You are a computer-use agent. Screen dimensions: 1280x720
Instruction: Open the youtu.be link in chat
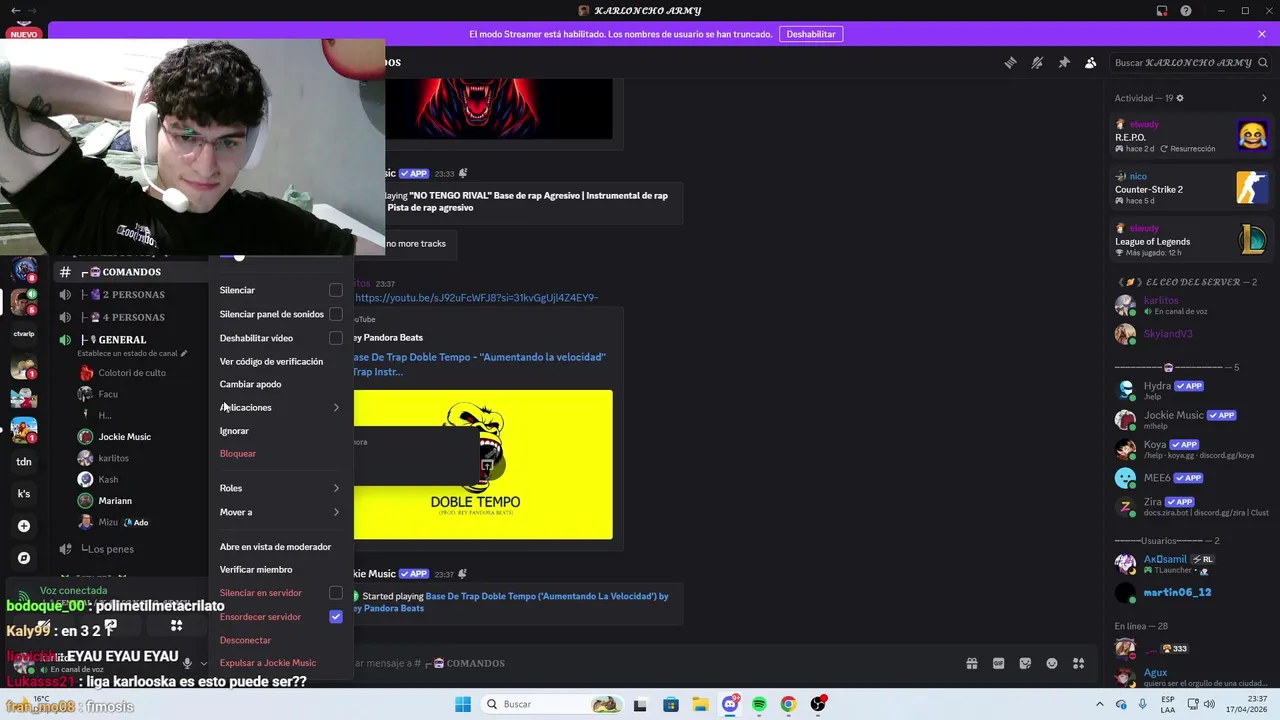pos(477,298)
